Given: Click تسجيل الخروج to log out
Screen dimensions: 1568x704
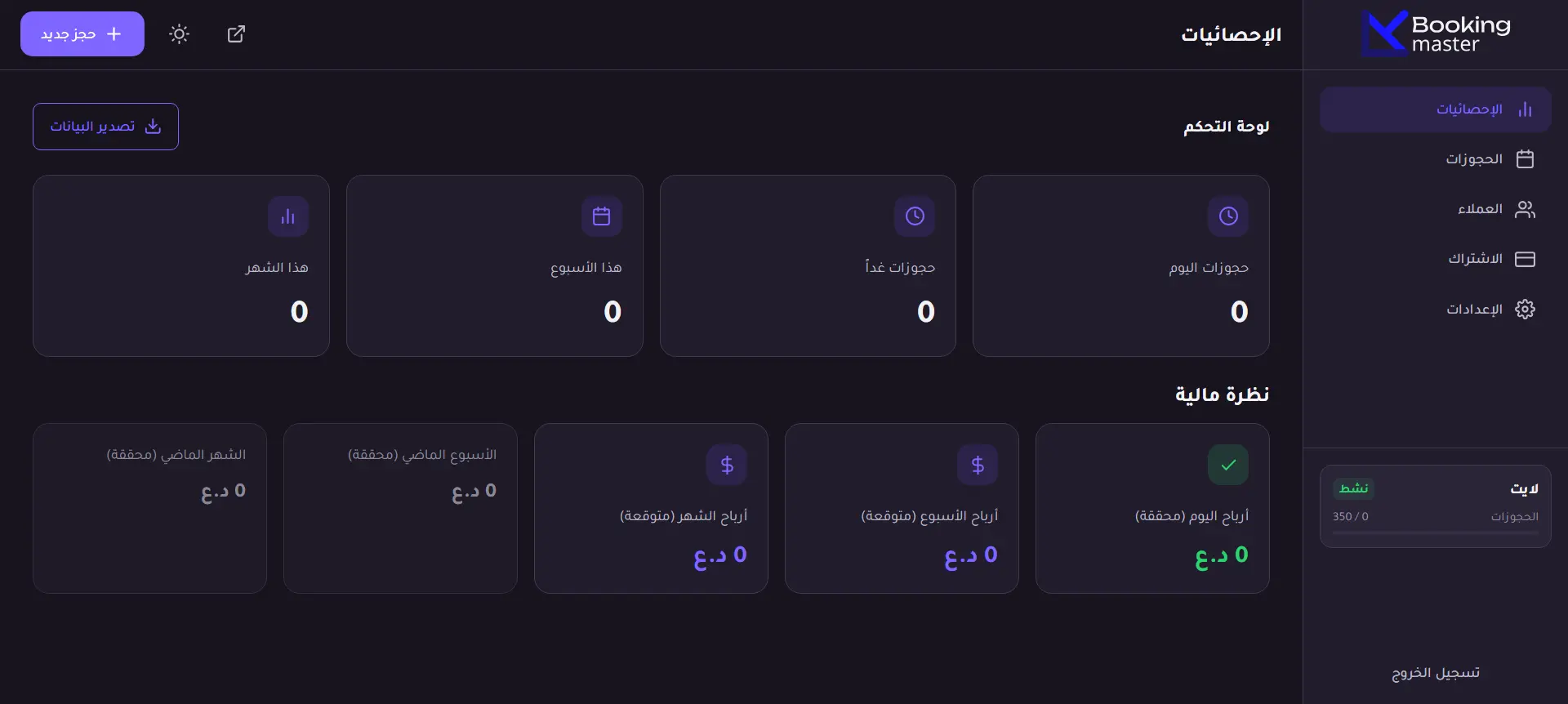Looking at the screenshot, I should (x=1436, y=673).
